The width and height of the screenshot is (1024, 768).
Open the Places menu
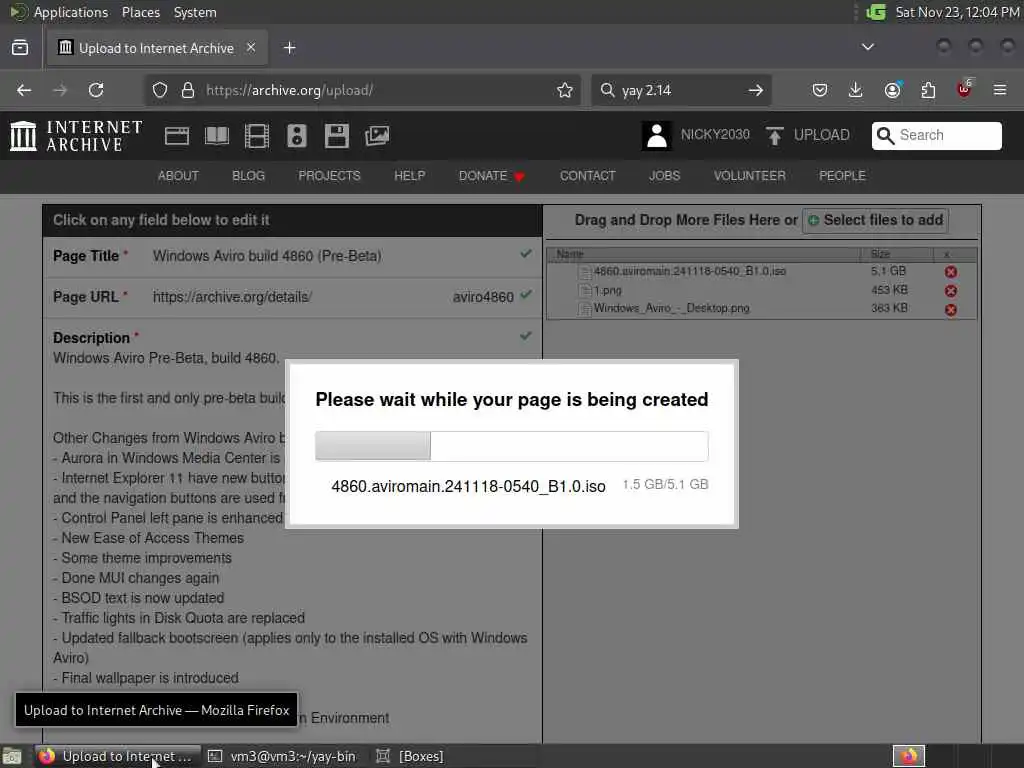[141, 12]
